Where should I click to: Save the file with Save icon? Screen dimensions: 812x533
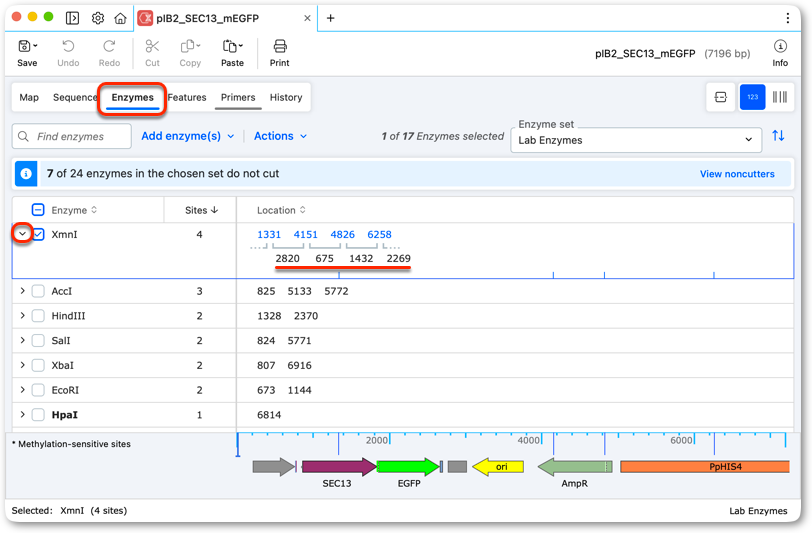tap(24, 47)
